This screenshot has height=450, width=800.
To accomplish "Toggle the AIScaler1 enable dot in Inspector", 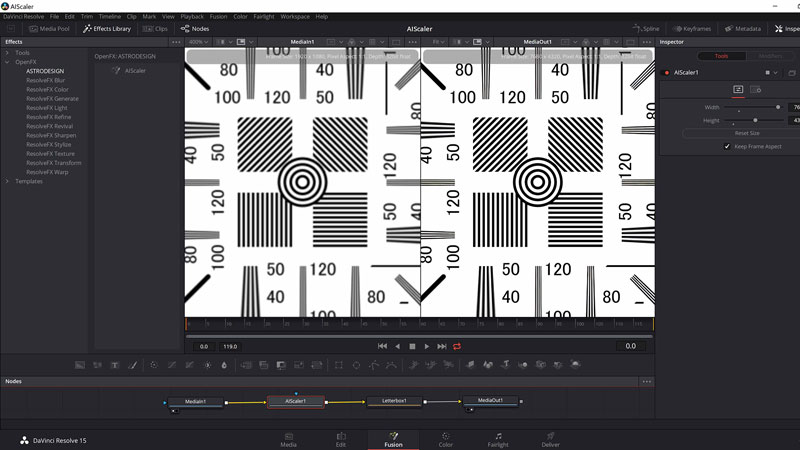I will tap(667, 72).
